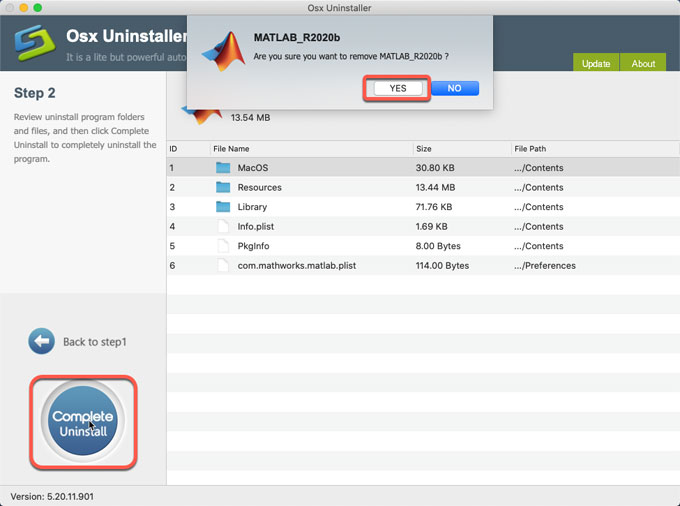
Task: Open the Update tab
Action: coord(596,62)
